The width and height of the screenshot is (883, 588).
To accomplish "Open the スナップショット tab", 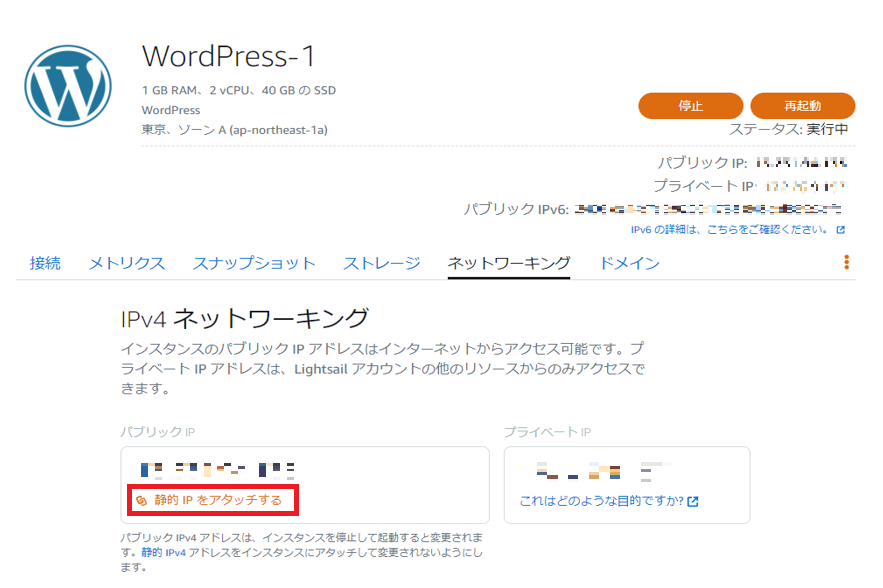I will tap(254, 263).
